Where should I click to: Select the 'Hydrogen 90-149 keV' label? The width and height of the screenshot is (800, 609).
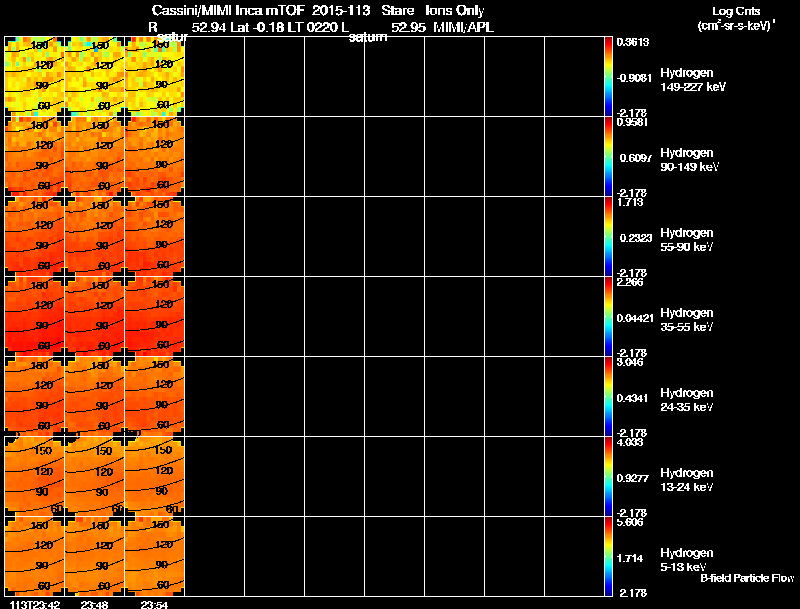tap(689, 160)
